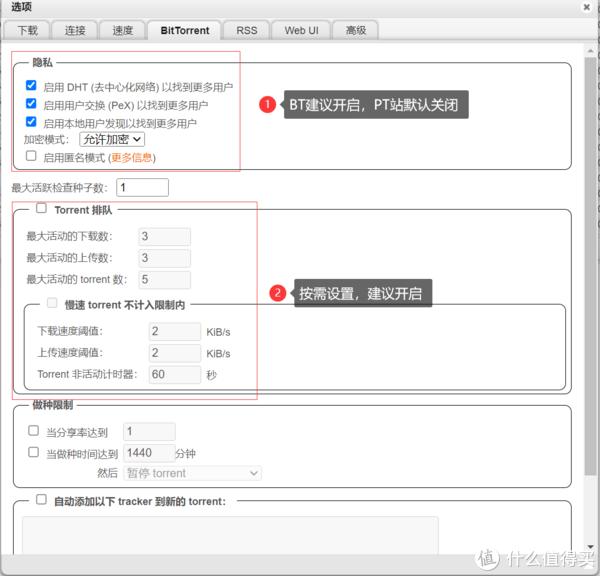The image size is (600, 576).
Task: Click the scrollbar up arrow
Action: (590, 51)
